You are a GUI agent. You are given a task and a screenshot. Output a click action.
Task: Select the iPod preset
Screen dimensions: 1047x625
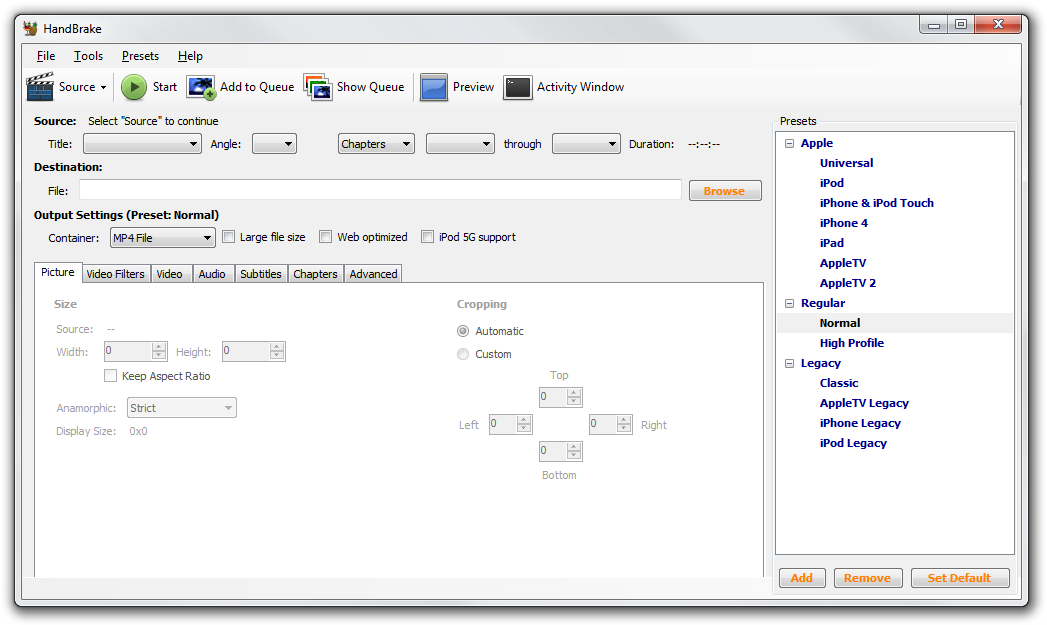click(831, 183)
